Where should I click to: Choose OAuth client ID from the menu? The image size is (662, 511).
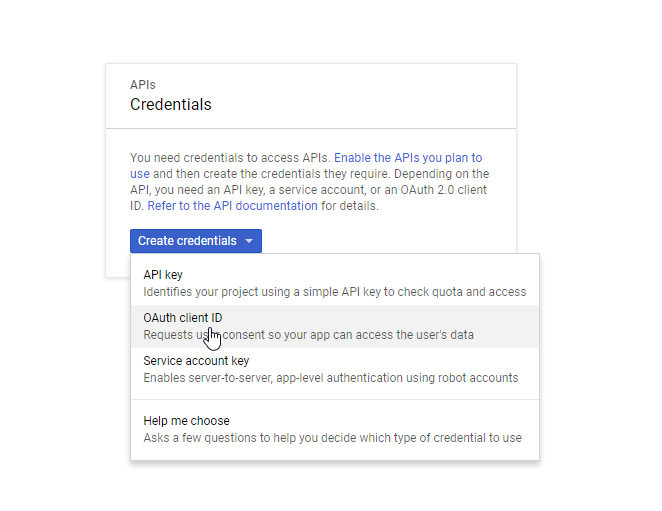(x=182, y=318)
